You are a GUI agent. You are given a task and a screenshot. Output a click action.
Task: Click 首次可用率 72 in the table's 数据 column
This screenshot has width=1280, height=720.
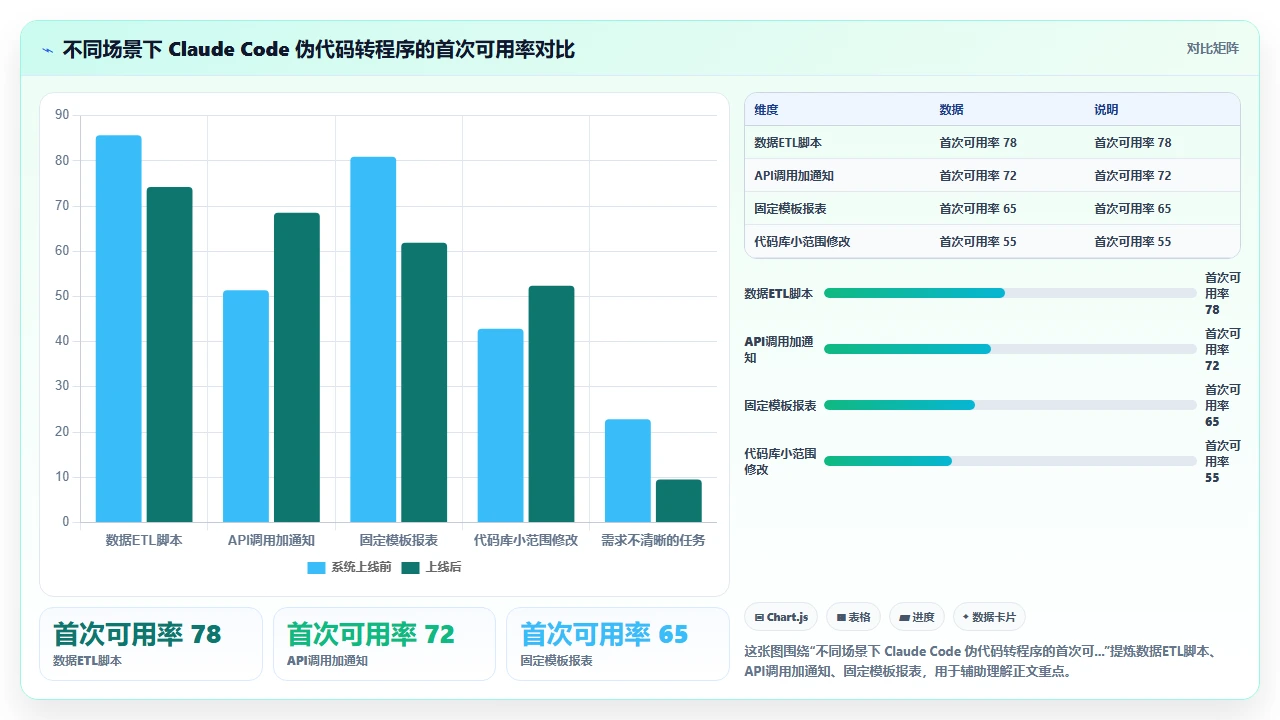coord(978,176)
